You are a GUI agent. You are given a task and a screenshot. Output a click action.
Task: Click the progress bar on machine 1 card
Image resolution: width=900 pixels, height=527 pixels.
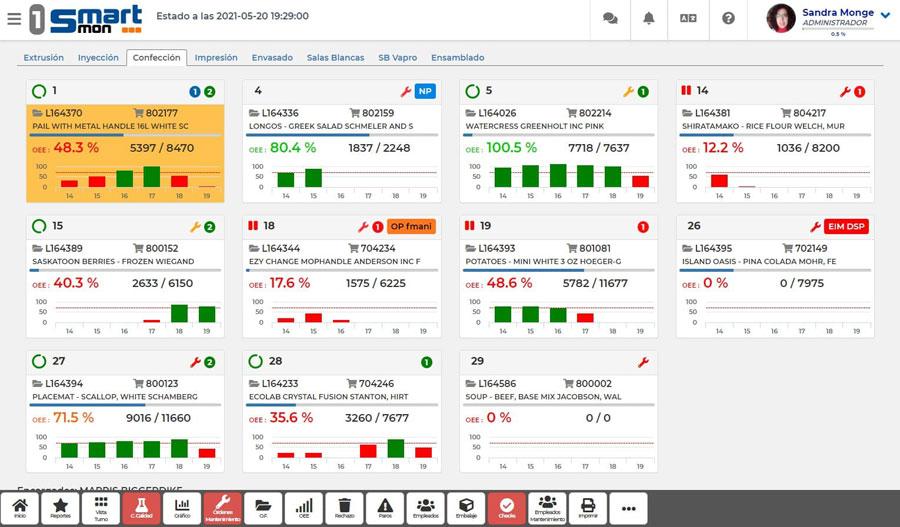(x=125, y=135)
